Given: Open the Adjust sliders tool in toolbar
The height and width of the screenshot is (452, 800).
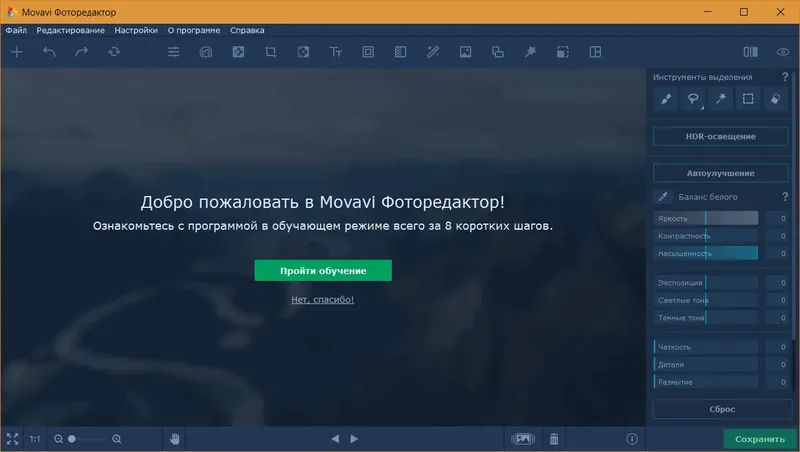Looking at the screenshot, I should point(173,52).
